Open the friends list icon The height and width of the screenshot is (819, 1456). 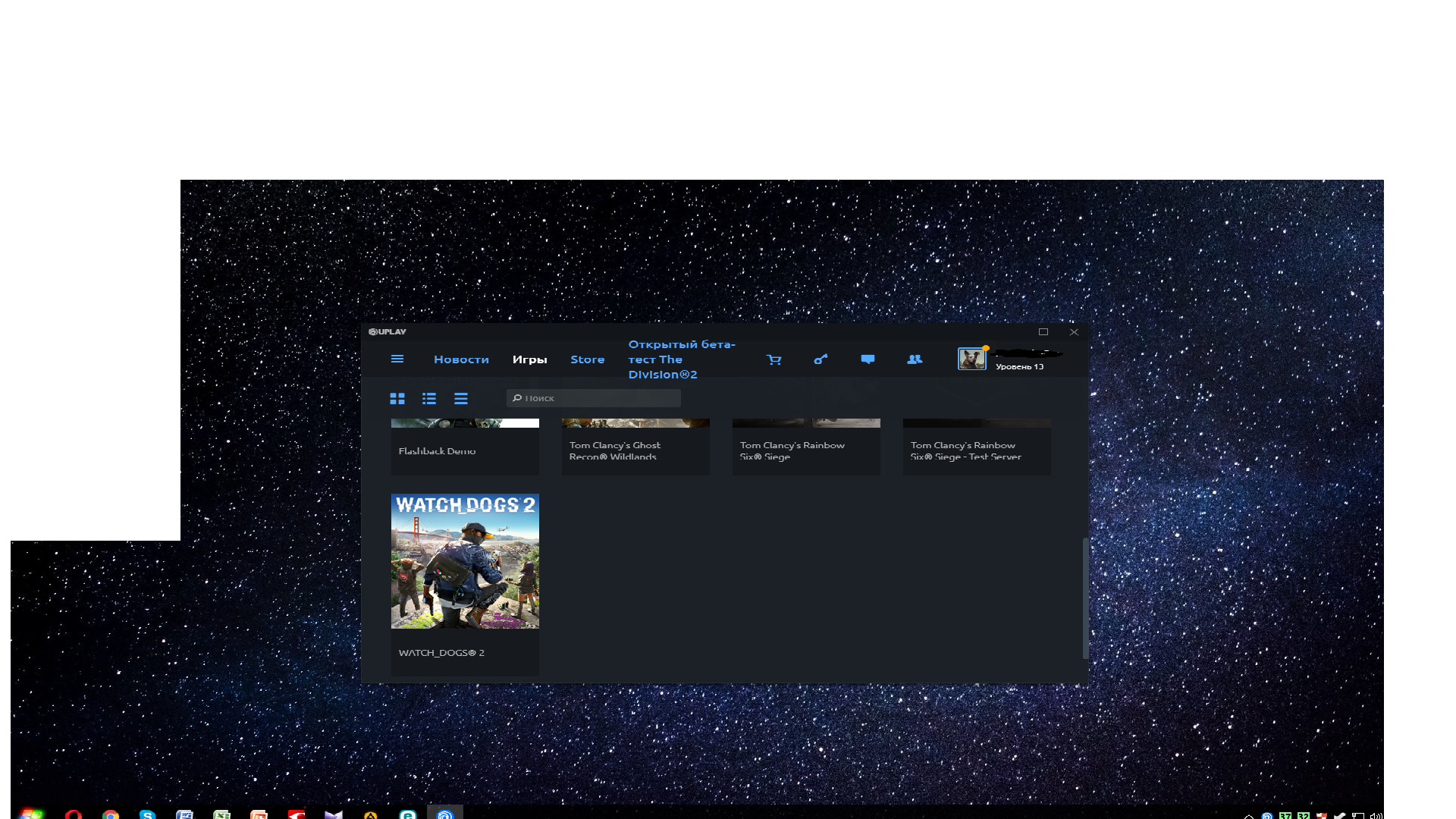tap(915, 359)
